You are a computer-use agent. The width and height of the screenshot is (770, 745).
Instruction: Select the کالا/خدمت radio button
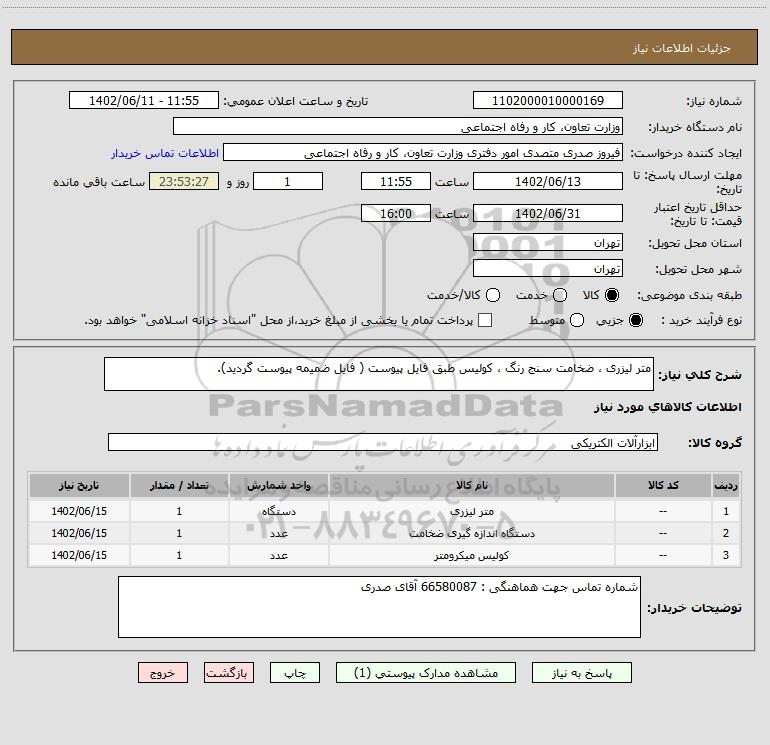(493, 295)
